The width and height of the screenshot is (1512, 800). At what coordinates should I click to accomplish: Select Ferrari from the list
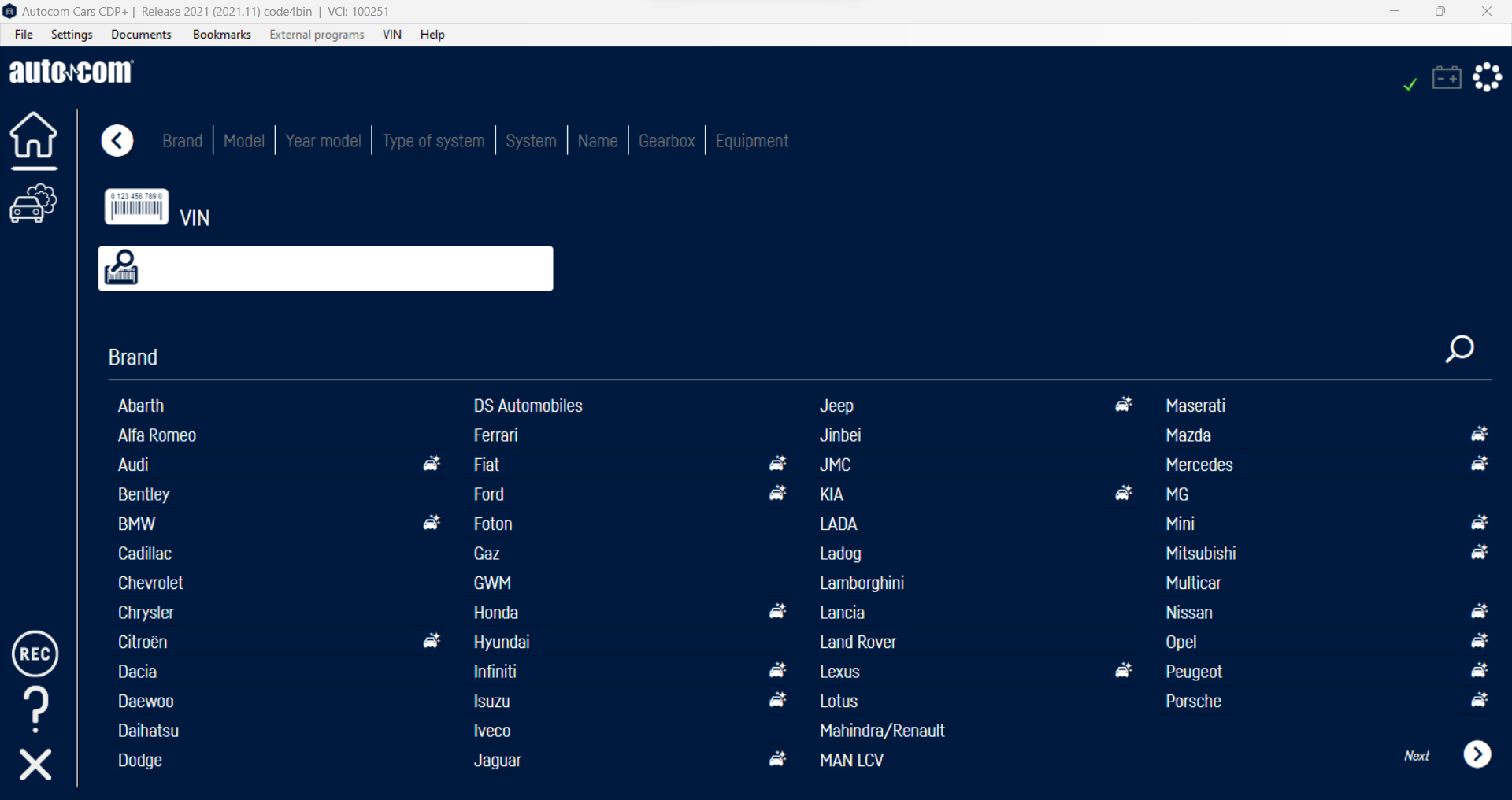[x=496, y=435]
